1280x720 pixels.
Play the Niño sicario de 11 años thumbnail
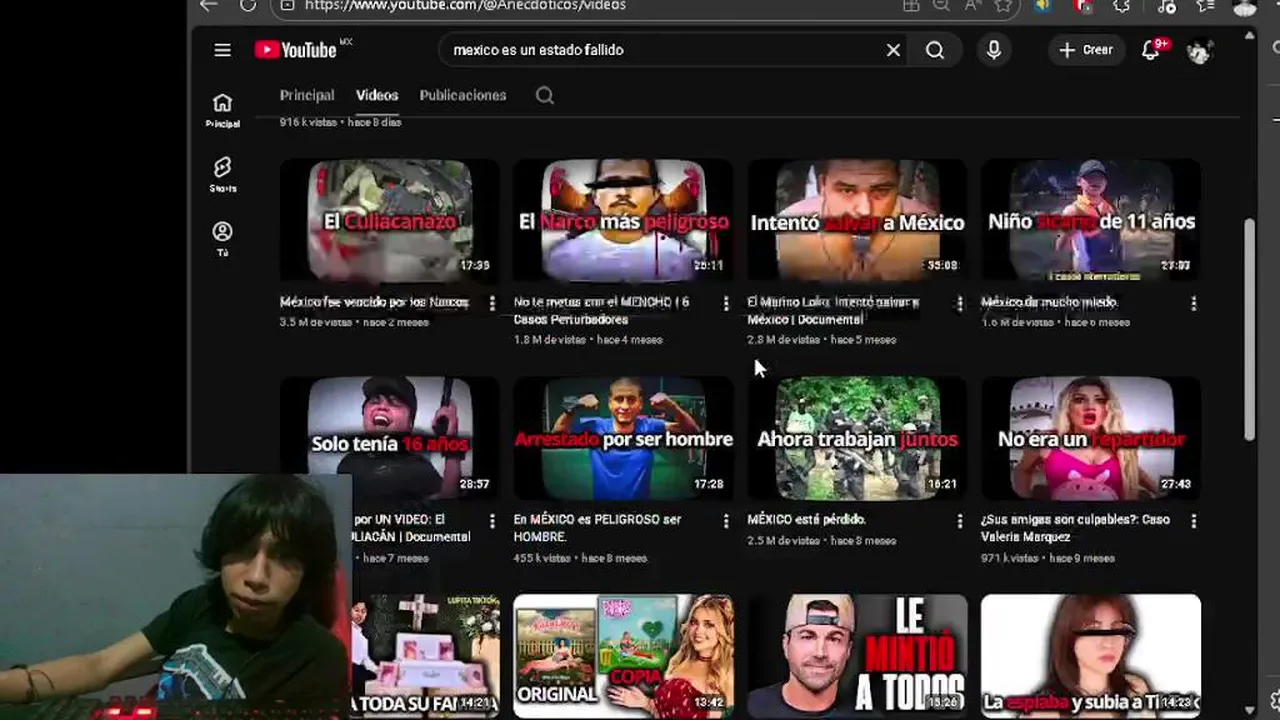coord(1091,220)
